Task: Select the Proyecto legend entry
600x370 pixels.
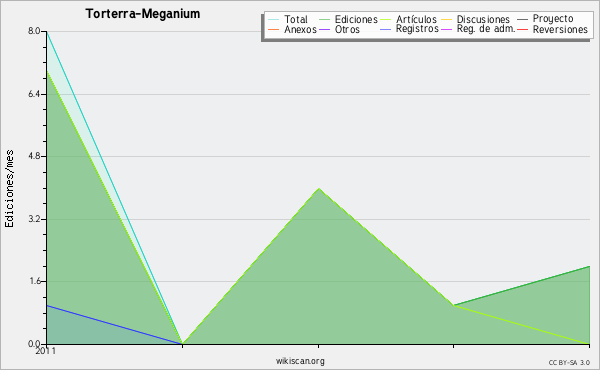Action: click(x=545, y=19)
